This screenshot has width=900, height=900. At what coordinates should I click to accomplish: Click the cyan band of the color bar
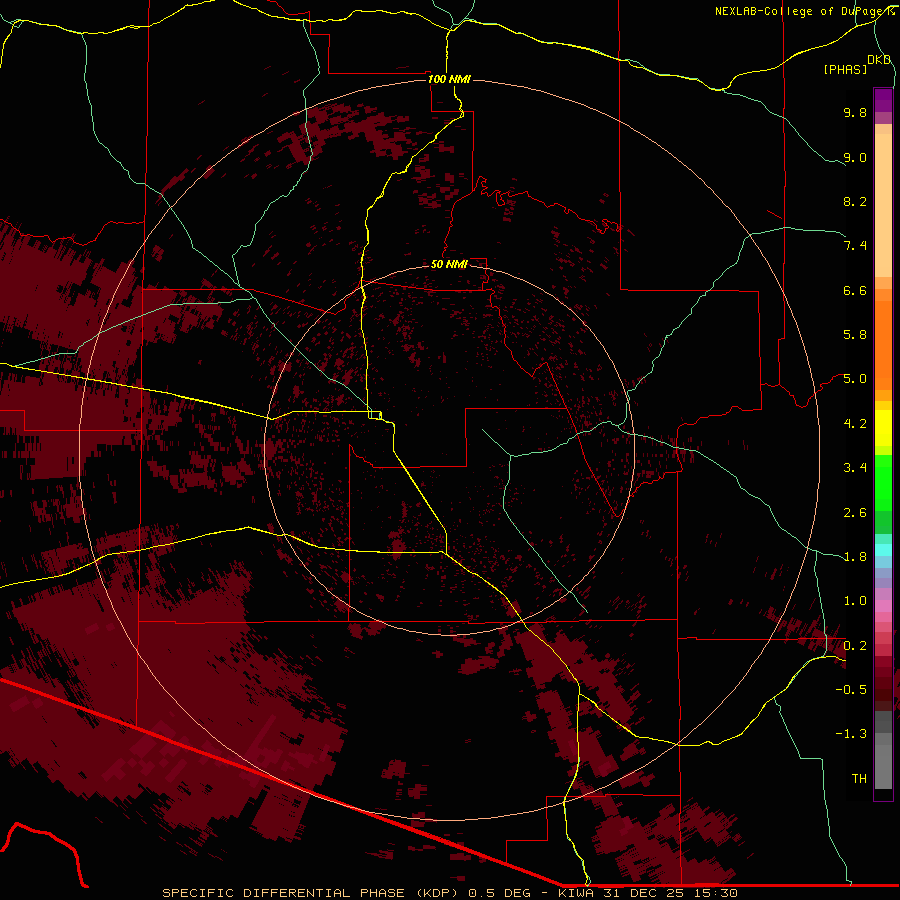(883, 550)
